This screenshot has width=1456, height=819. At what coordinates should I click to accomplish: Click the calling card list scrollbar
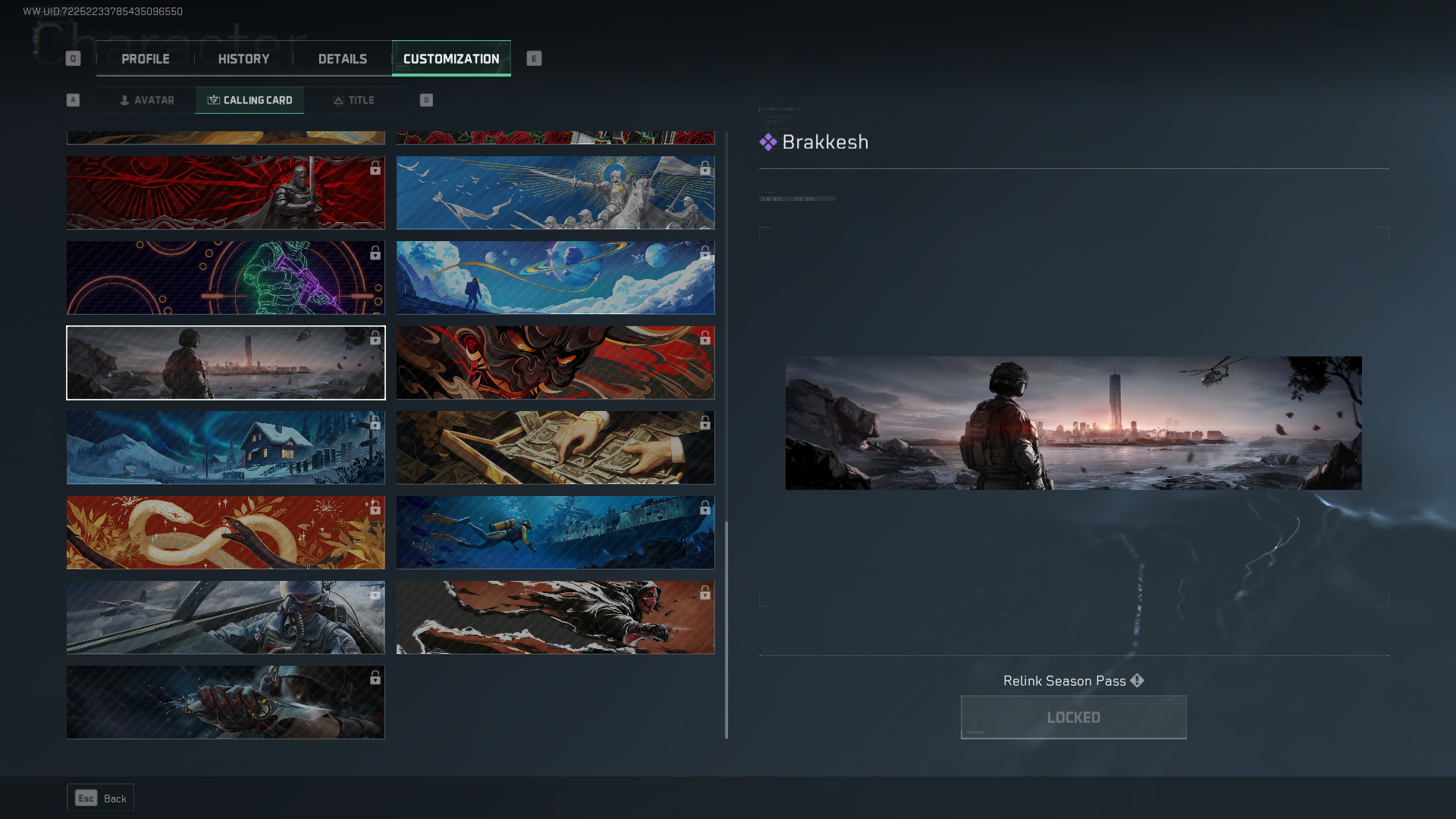[x=726, y=629]
